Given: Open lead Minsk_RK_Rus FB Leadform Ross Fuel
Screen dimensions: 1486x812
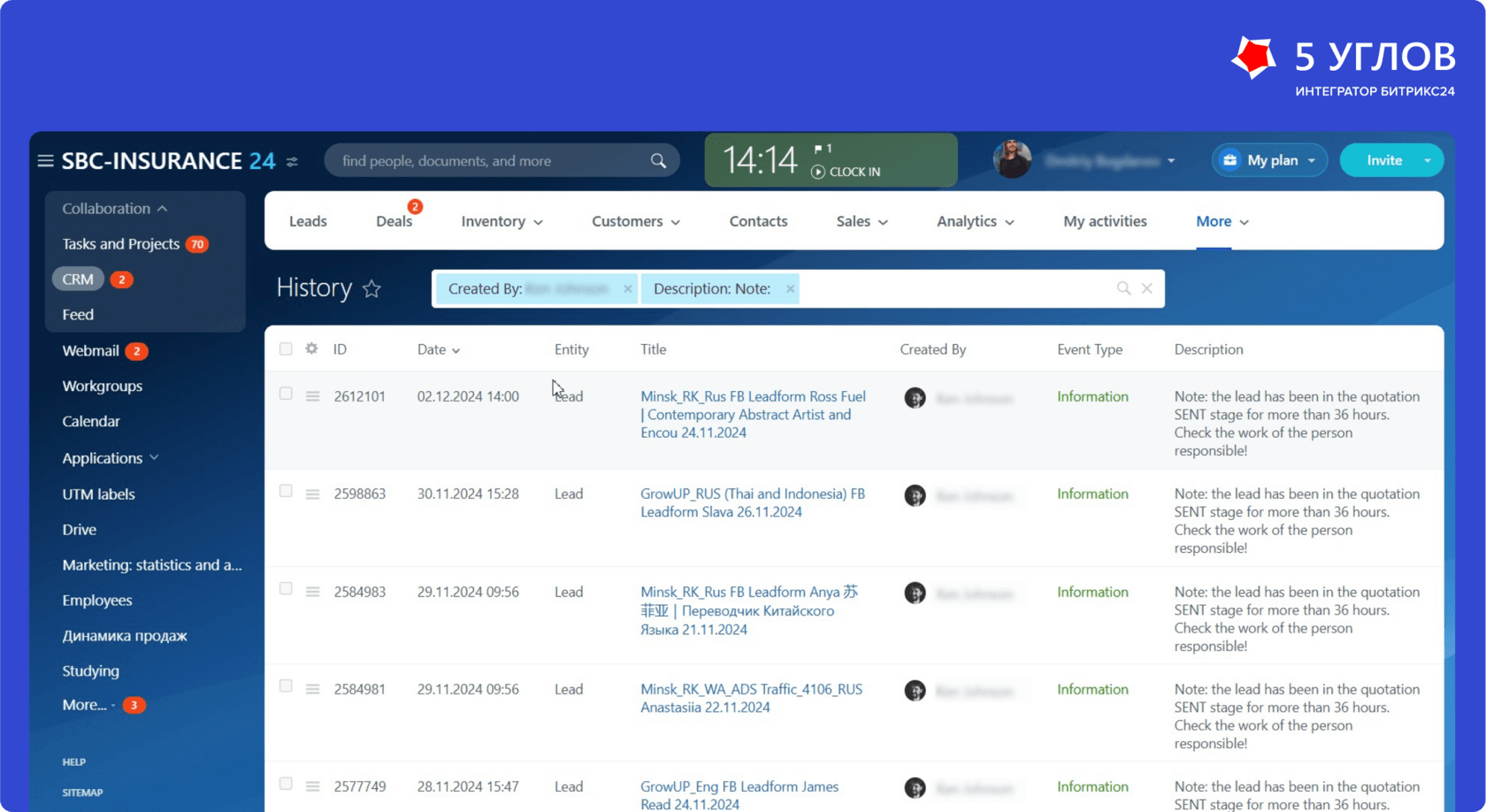Looking at the screenshot, I should (x=753, y=415).
